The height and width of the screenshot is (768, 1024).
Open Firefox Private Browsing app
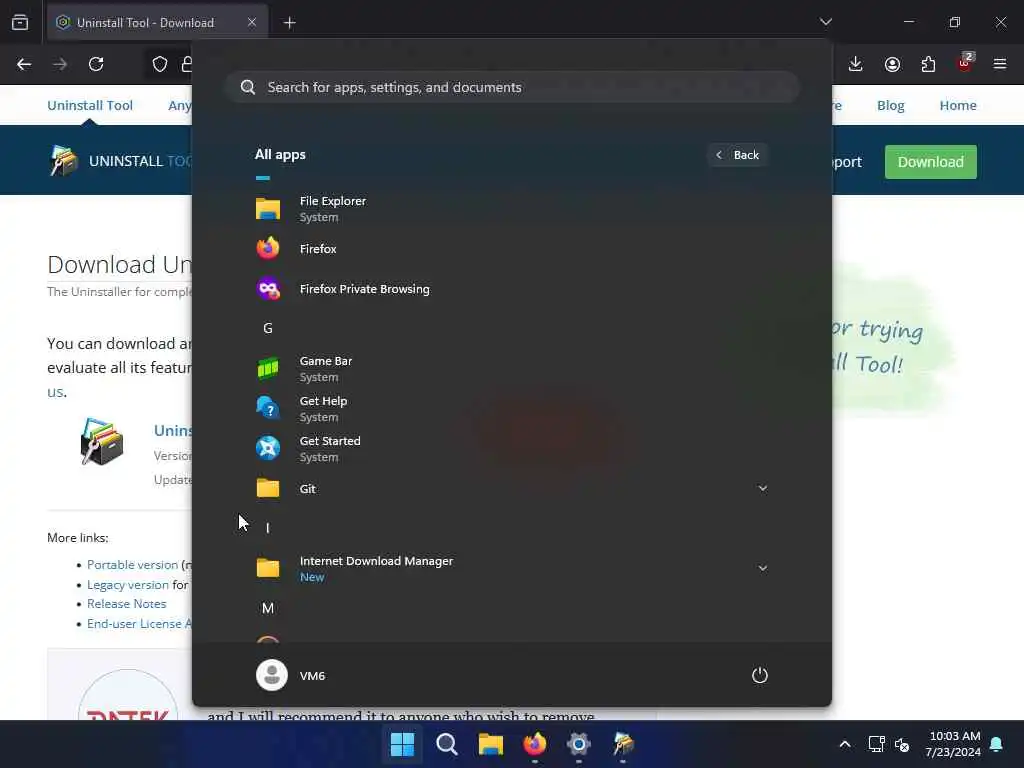(x=511, y=289)
